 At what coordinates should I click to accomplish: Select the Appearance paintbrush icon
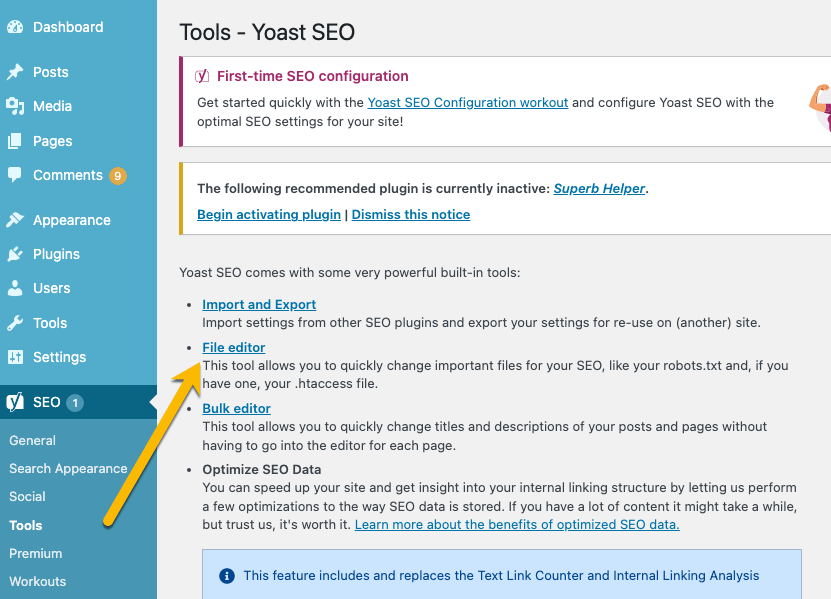(17, 219)
